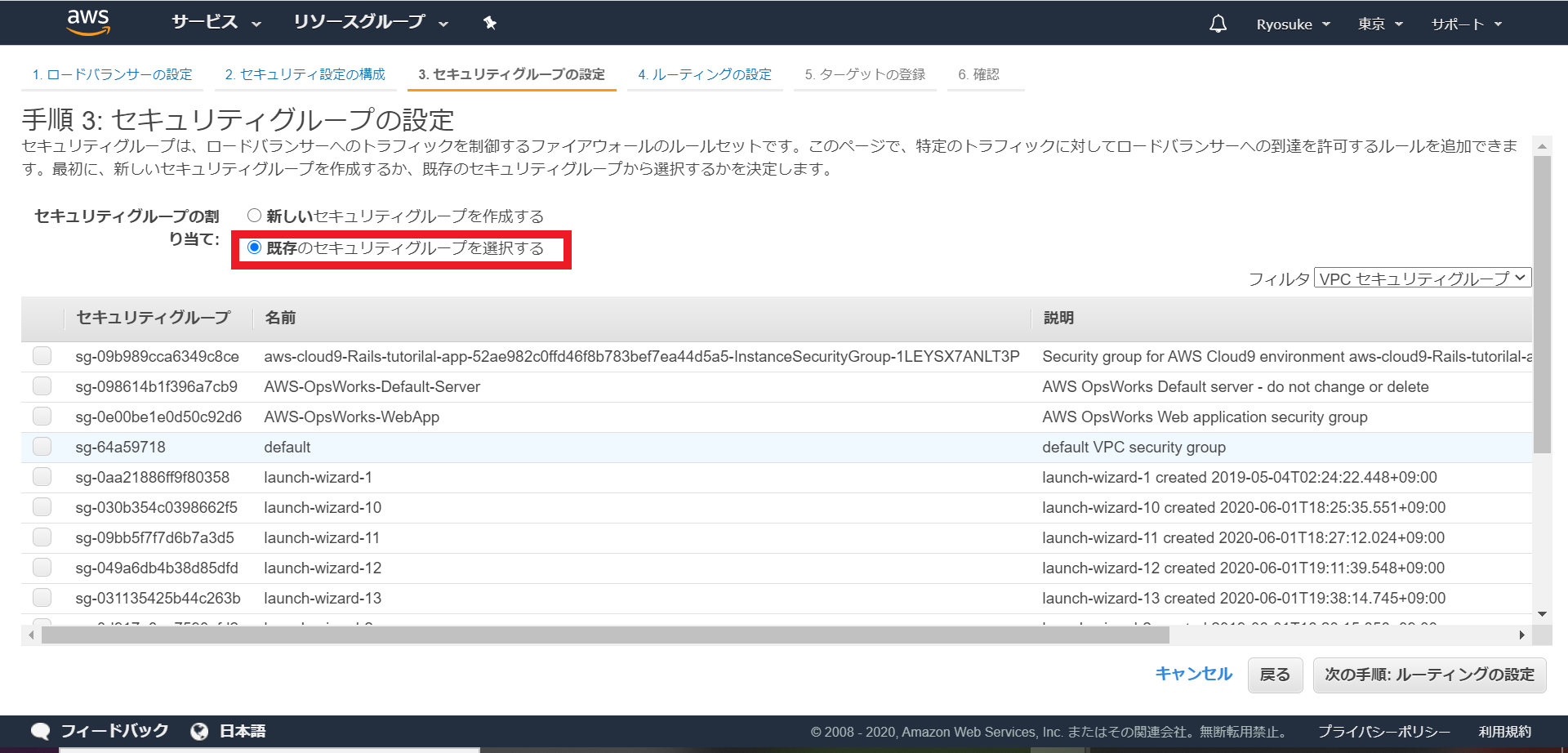Click the ID sg-031135425b44c263b
1568x753 pixels.
point(158,598)
